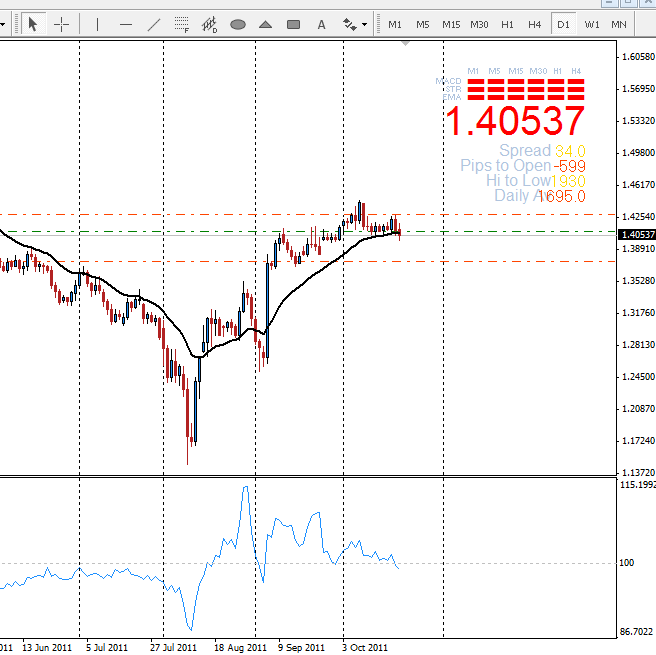This screenshot has height=655, width=656.
Task: Switch chart to M15 timeframe
Action: click(x=451, y=24)
